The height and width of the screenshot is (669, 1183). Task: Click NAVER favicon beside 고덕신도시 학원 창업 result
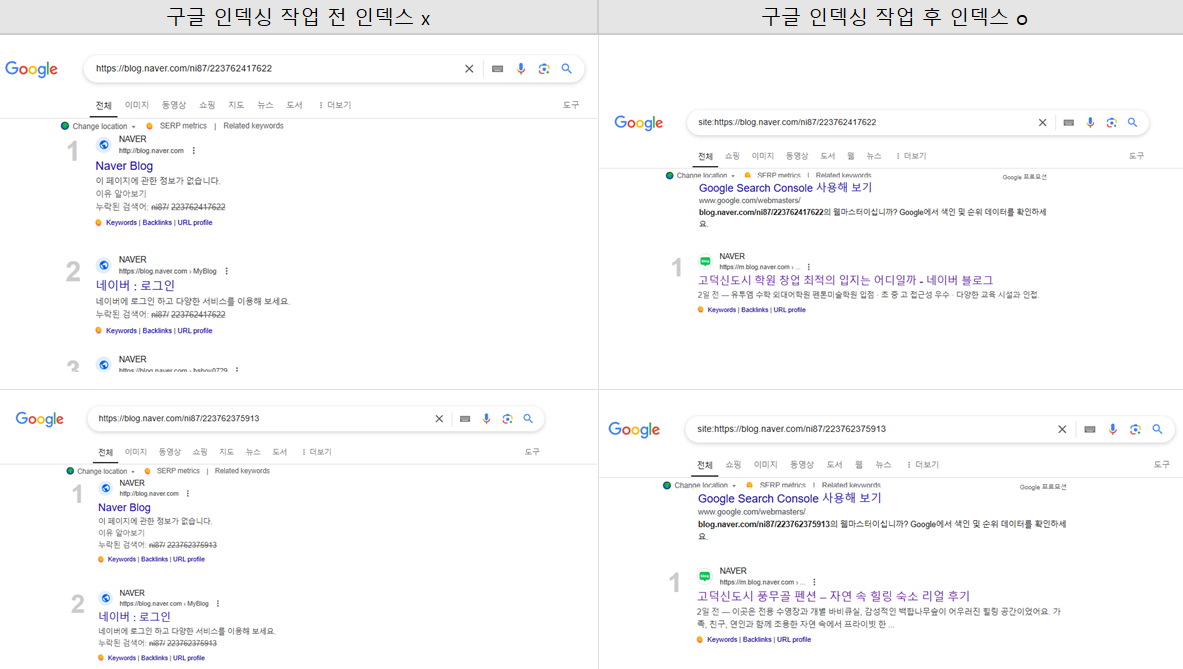[705, 262]
